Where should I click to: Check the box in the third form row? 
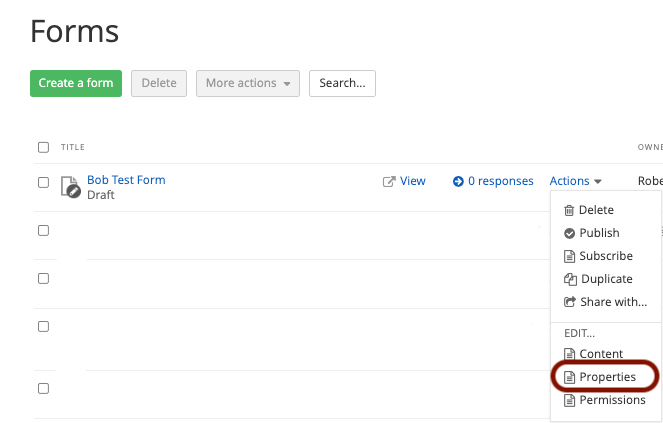[44, 278]
